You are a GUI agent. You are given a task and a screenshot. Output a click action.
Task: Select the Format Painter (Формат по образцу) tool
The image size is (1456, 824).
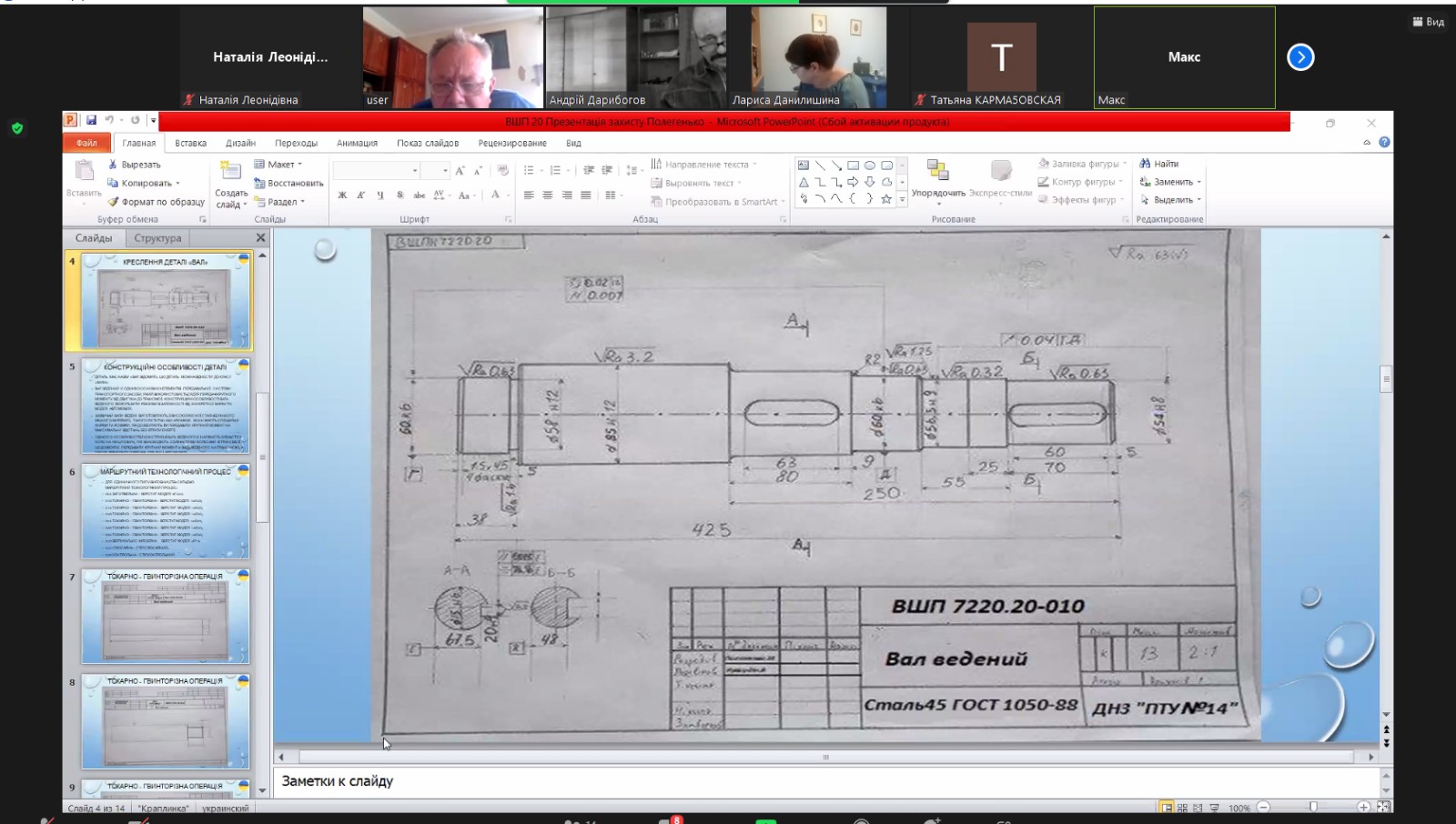coord(113,202)
